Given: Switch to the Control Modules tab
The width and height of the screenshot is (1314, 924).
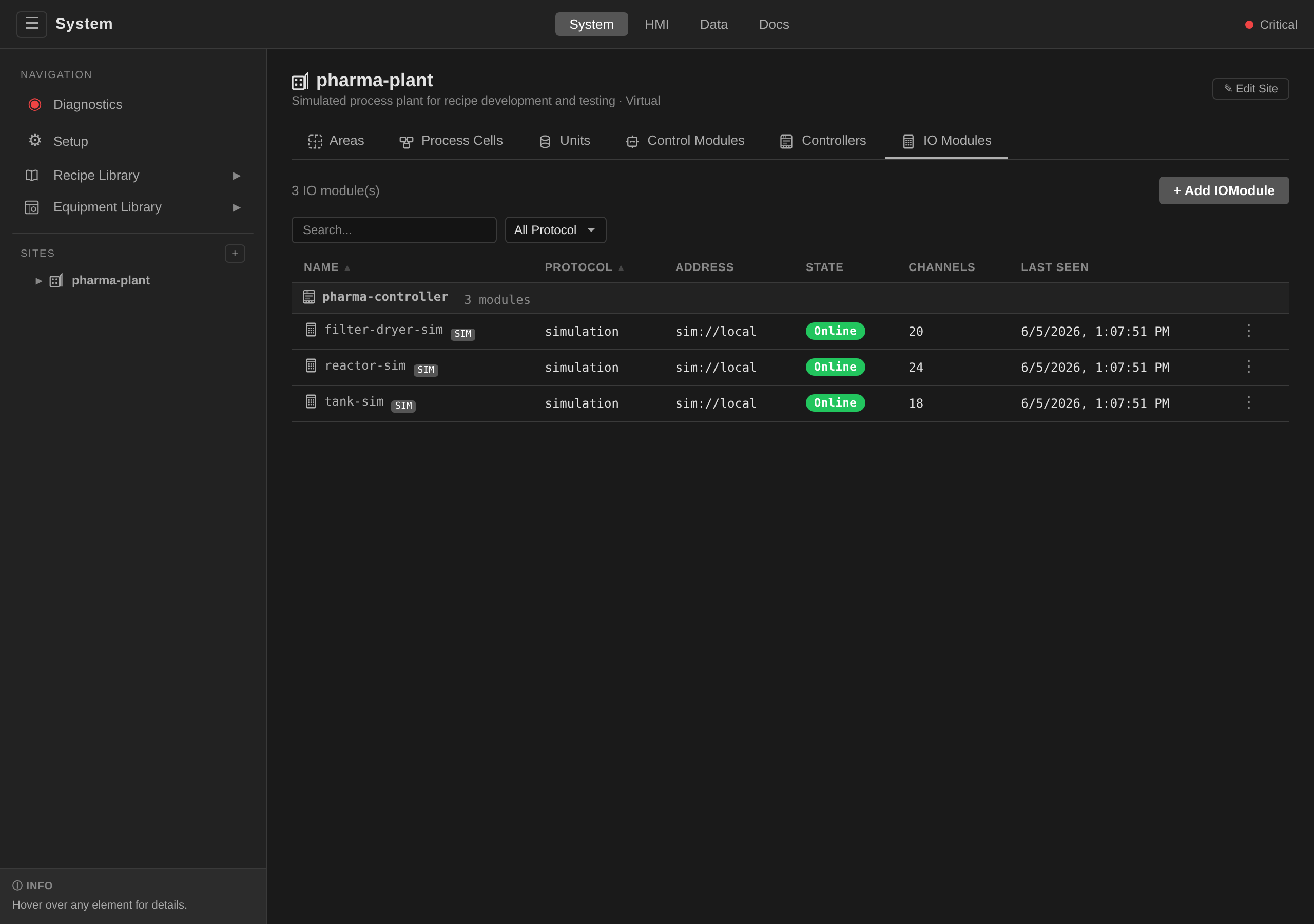Looking at the screenshot, I should tap(685, 141).
